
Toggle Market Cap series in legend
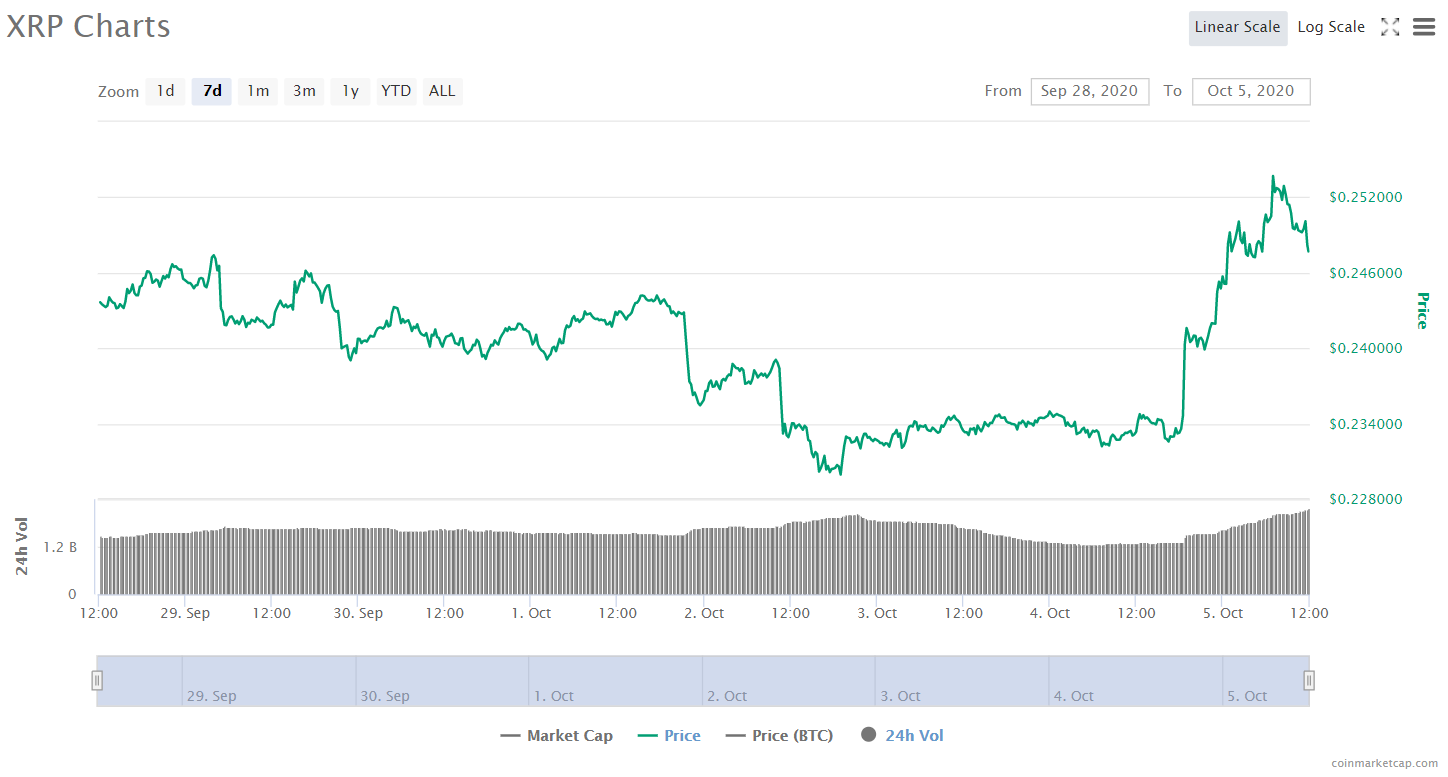557,736
